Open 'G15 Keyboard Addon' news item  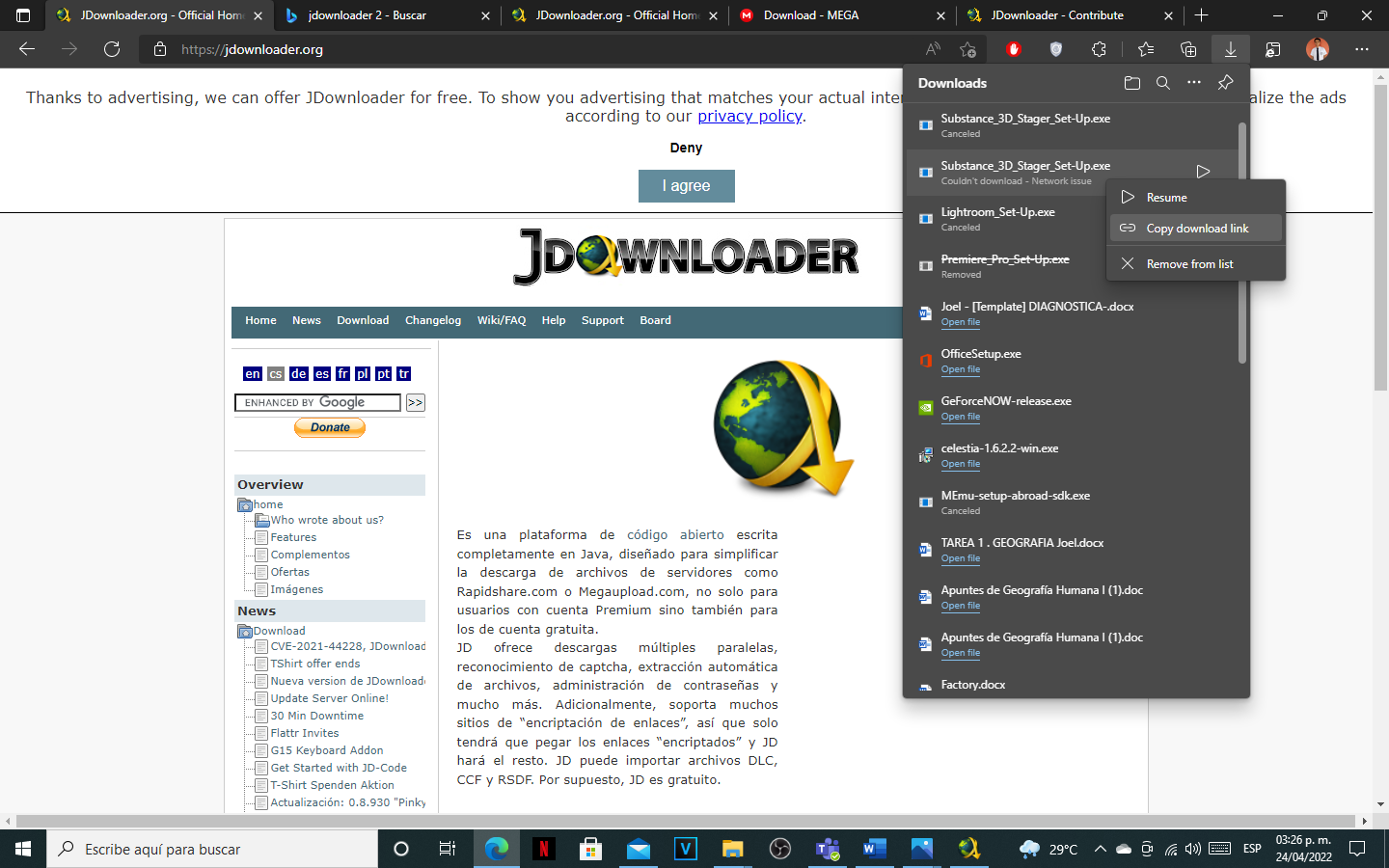tap(327, 750)
